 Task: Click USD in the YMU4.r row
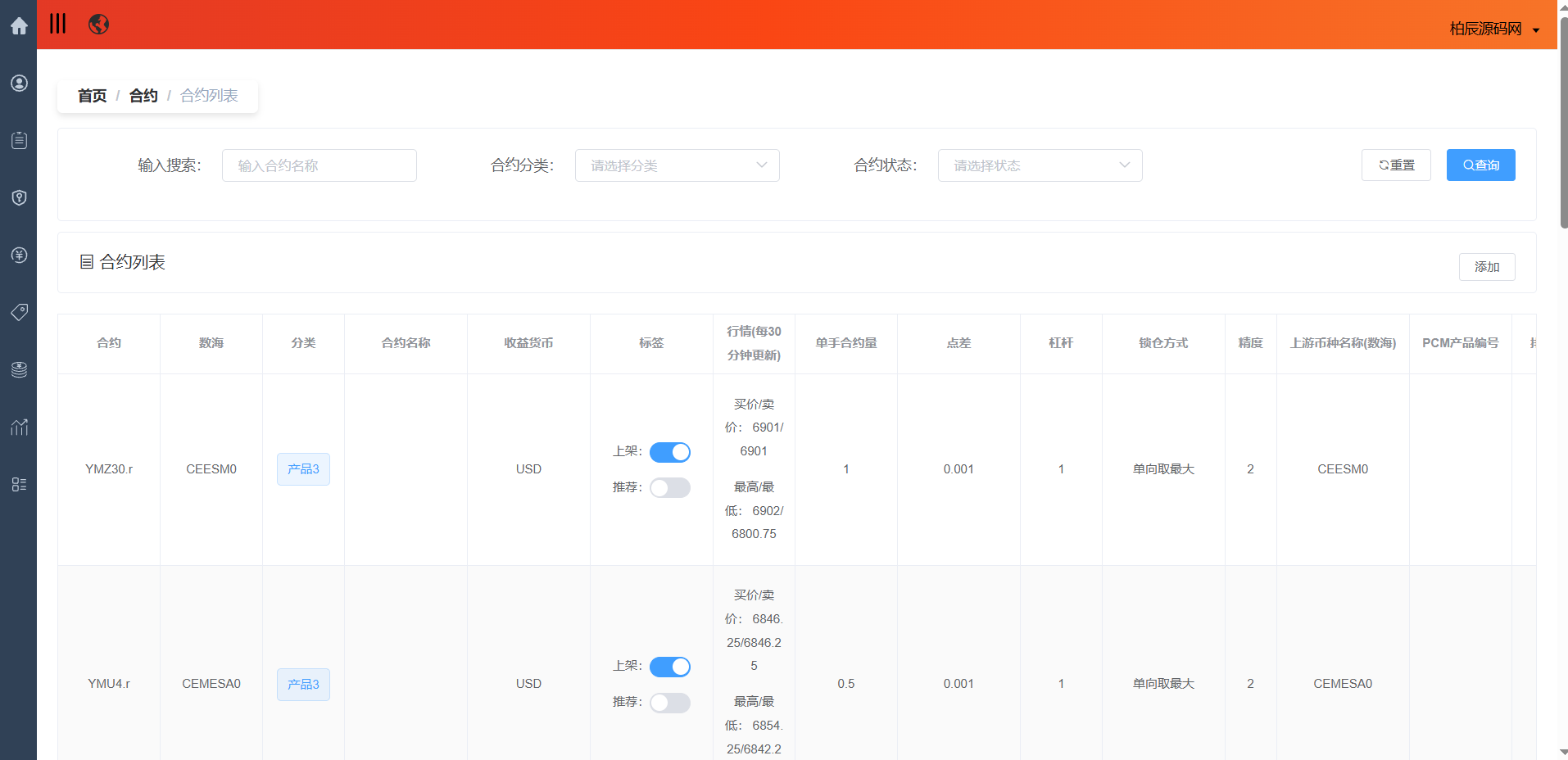pyautogui.click(x=528, y=684)
